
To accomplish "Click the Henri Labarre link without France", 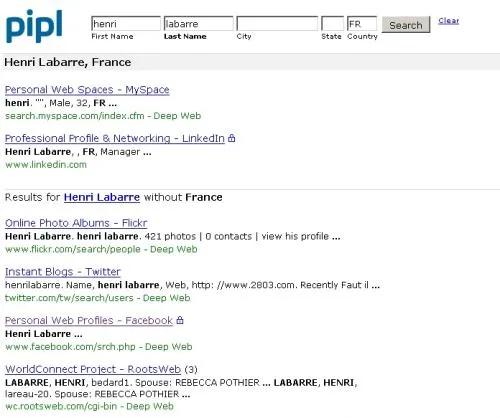I will pos(102,197).
